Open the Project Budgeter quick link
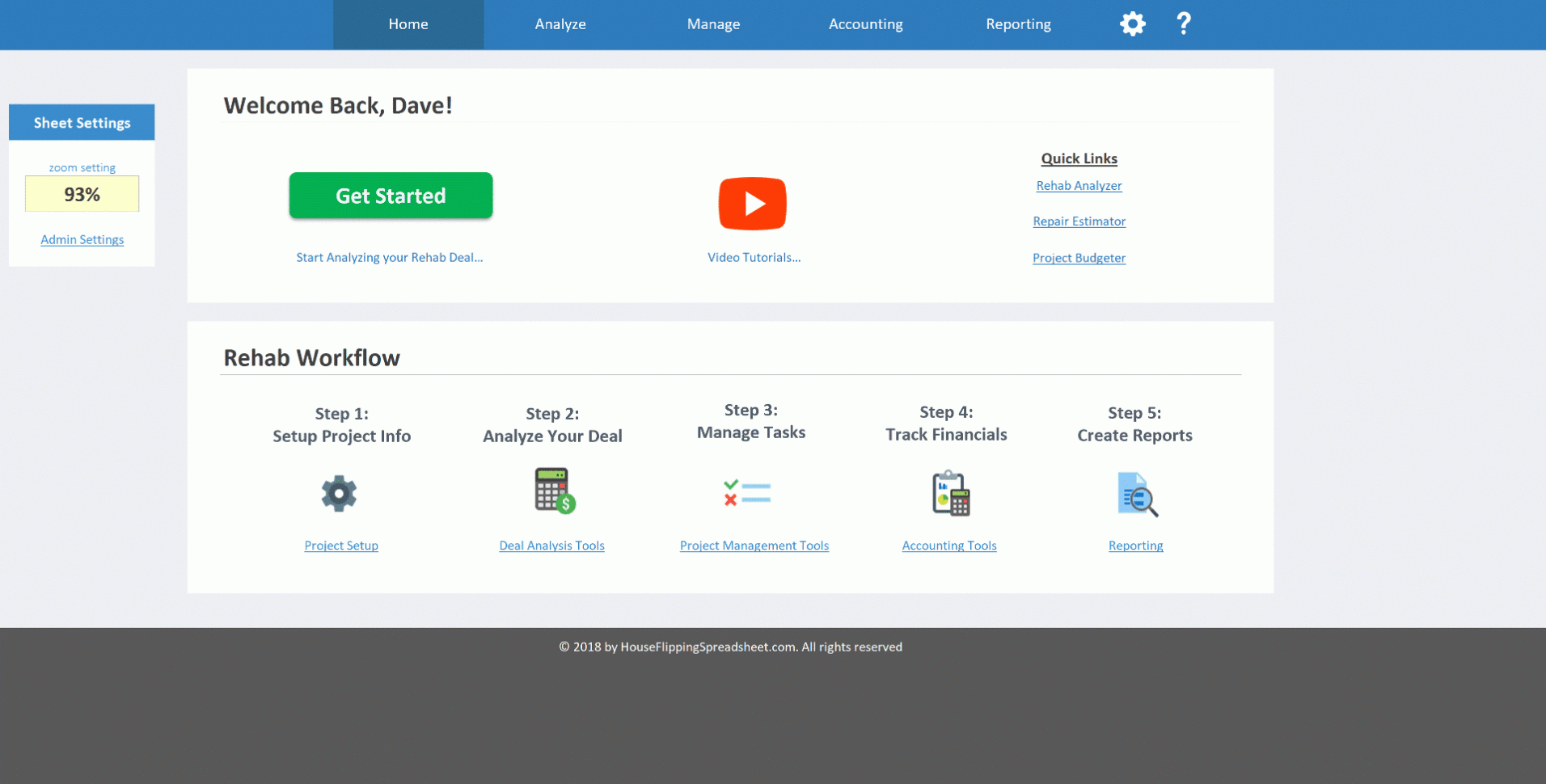This screenshot has height=784, width=1546. coord(1079,258)
